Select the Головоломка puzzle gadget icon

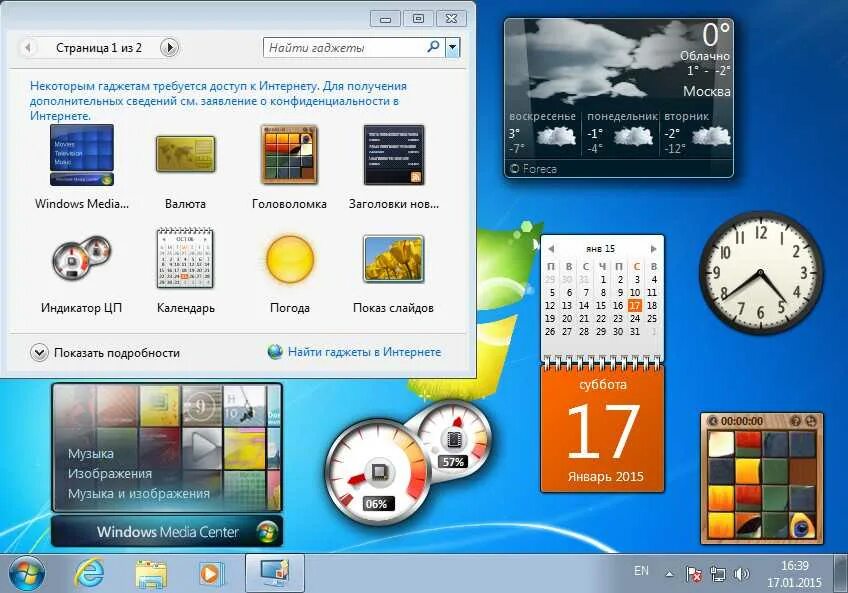[x=289, y=155]
